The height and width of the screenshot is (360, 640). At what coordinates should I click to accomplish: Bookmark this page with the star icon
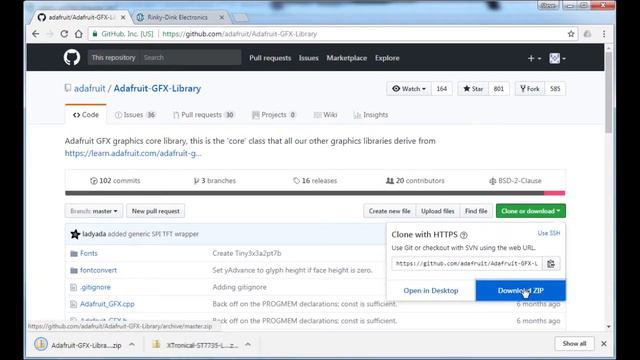point(571,34)
